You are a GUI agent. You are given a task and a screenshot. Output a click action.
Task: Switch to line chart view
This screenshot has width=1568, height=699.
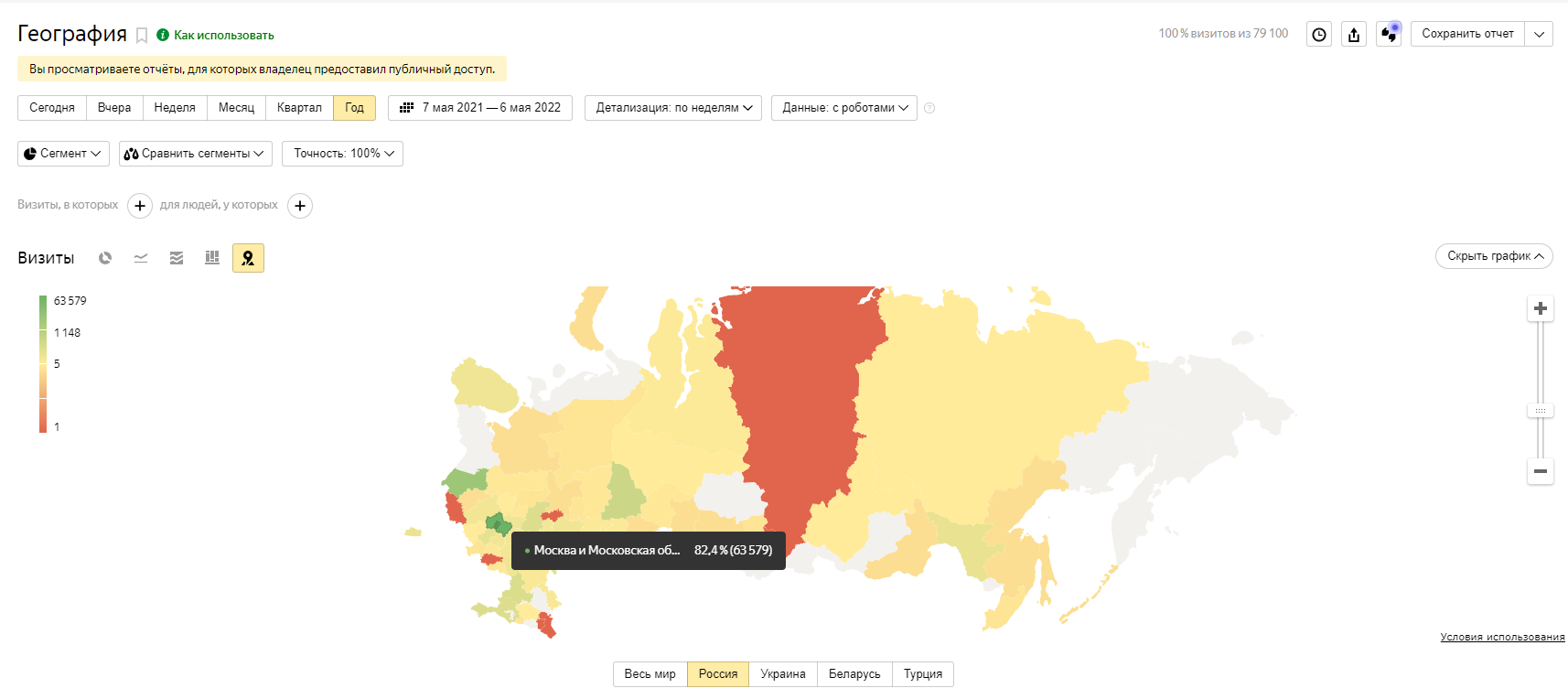coord(141,258)
